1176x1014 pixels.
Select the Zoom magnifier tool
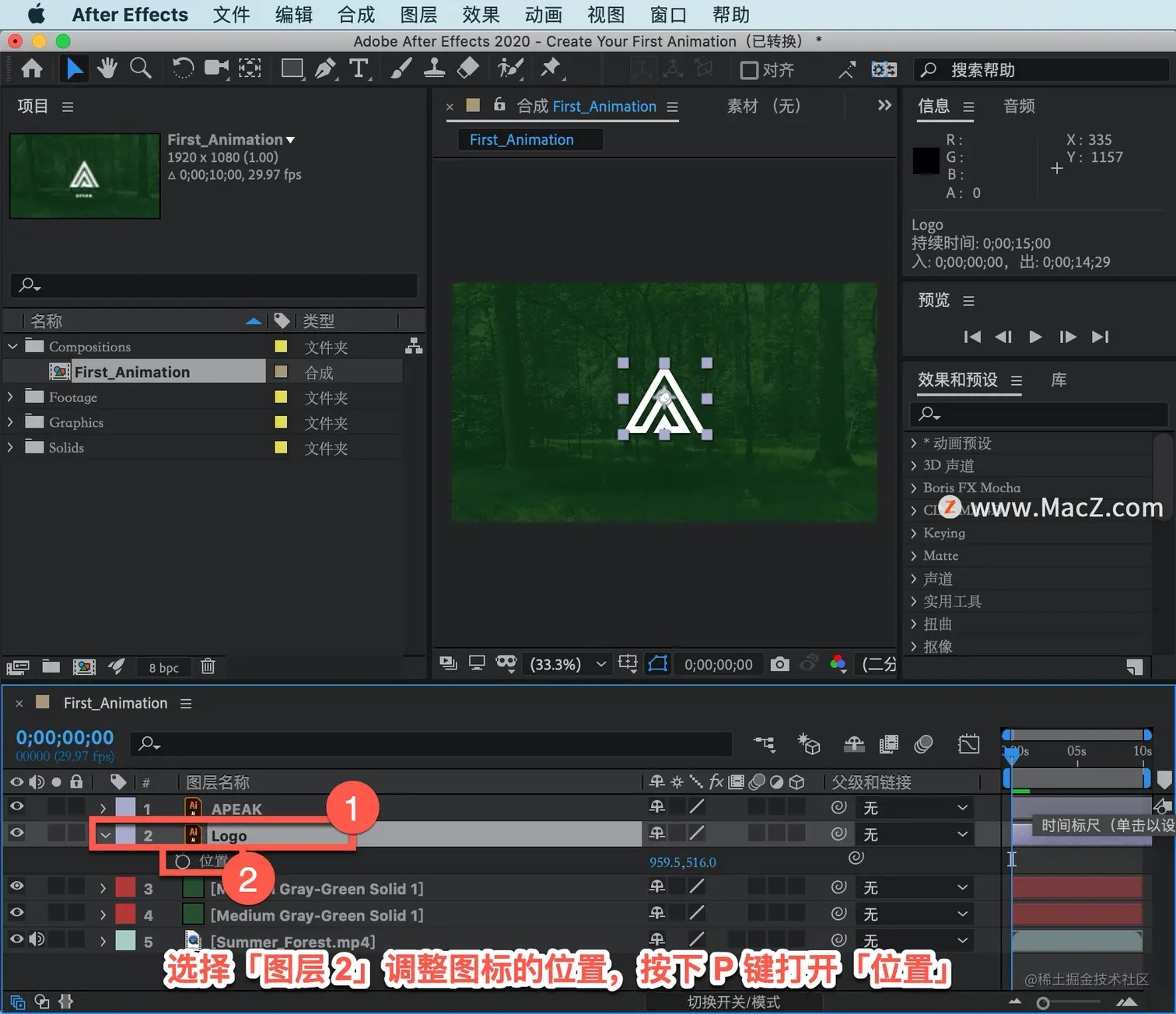pyautogui.click(x=141, y=69)
